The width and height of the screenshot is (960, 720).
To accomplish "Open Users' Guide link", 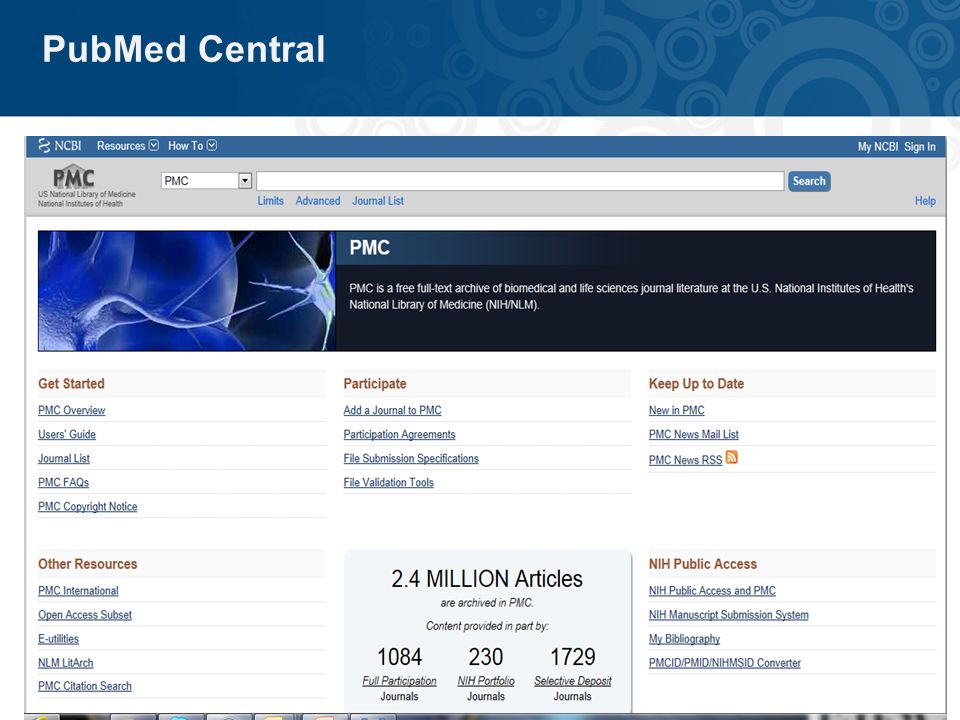I will (67, 434).
